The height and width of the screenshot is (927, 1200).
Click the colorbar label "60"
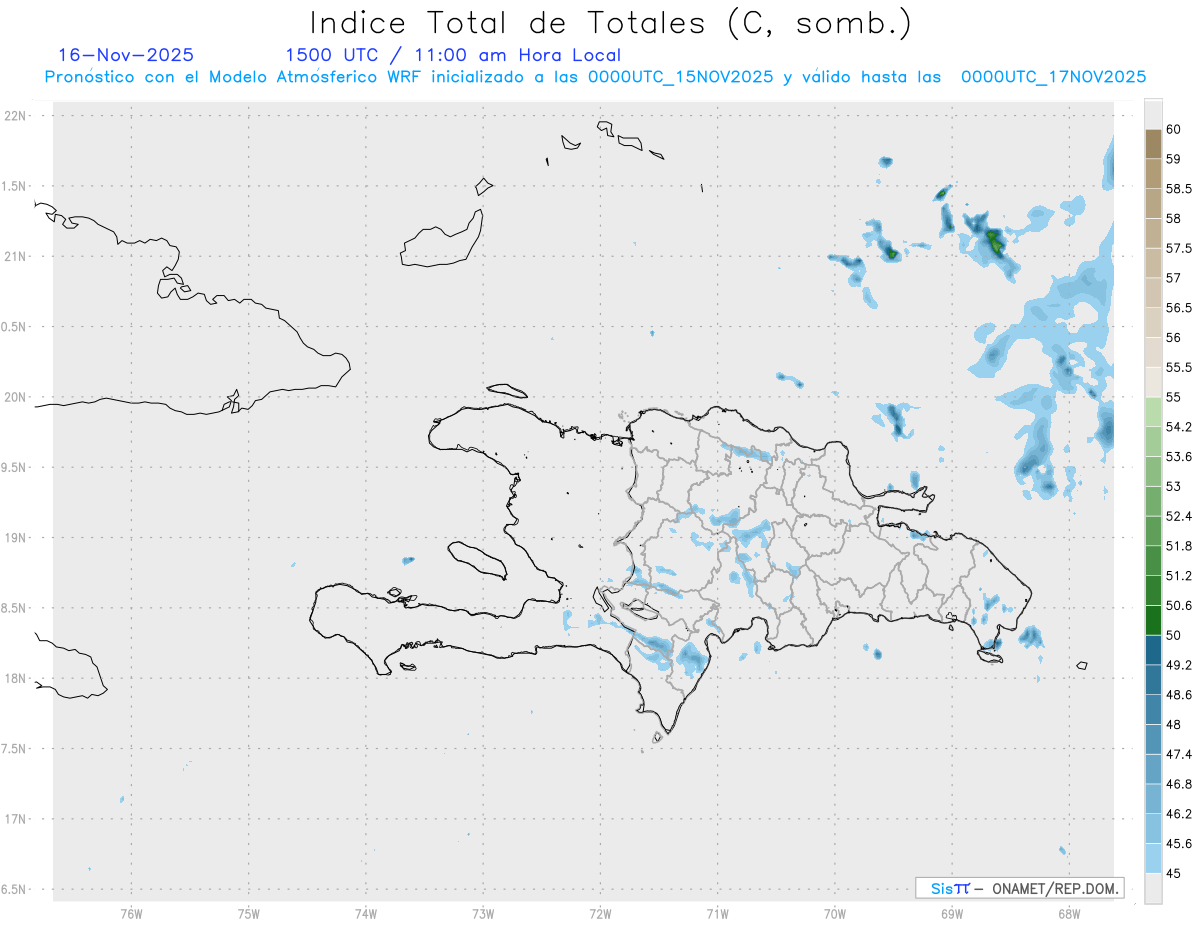point(1173,129)
